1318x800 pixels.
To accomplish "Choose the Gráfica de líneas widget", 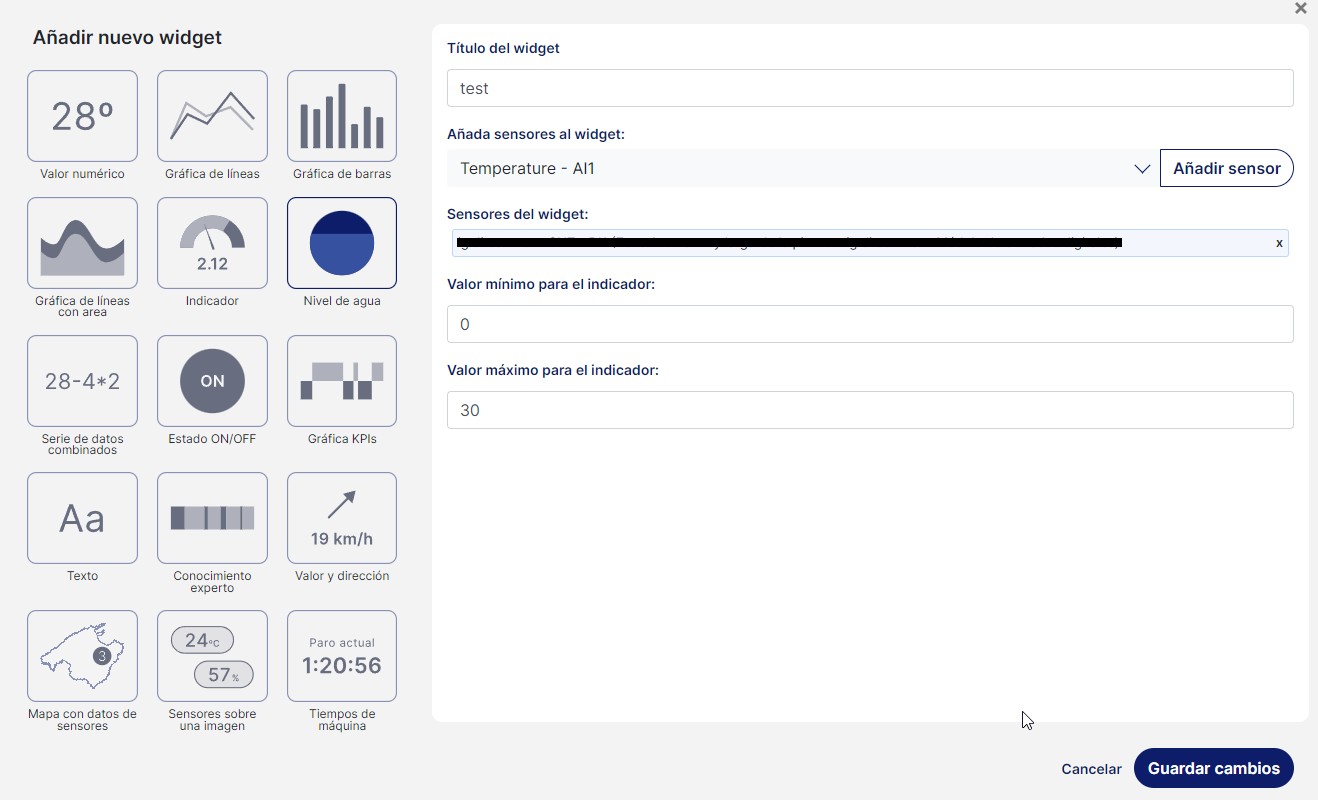I will click(212, 116).
